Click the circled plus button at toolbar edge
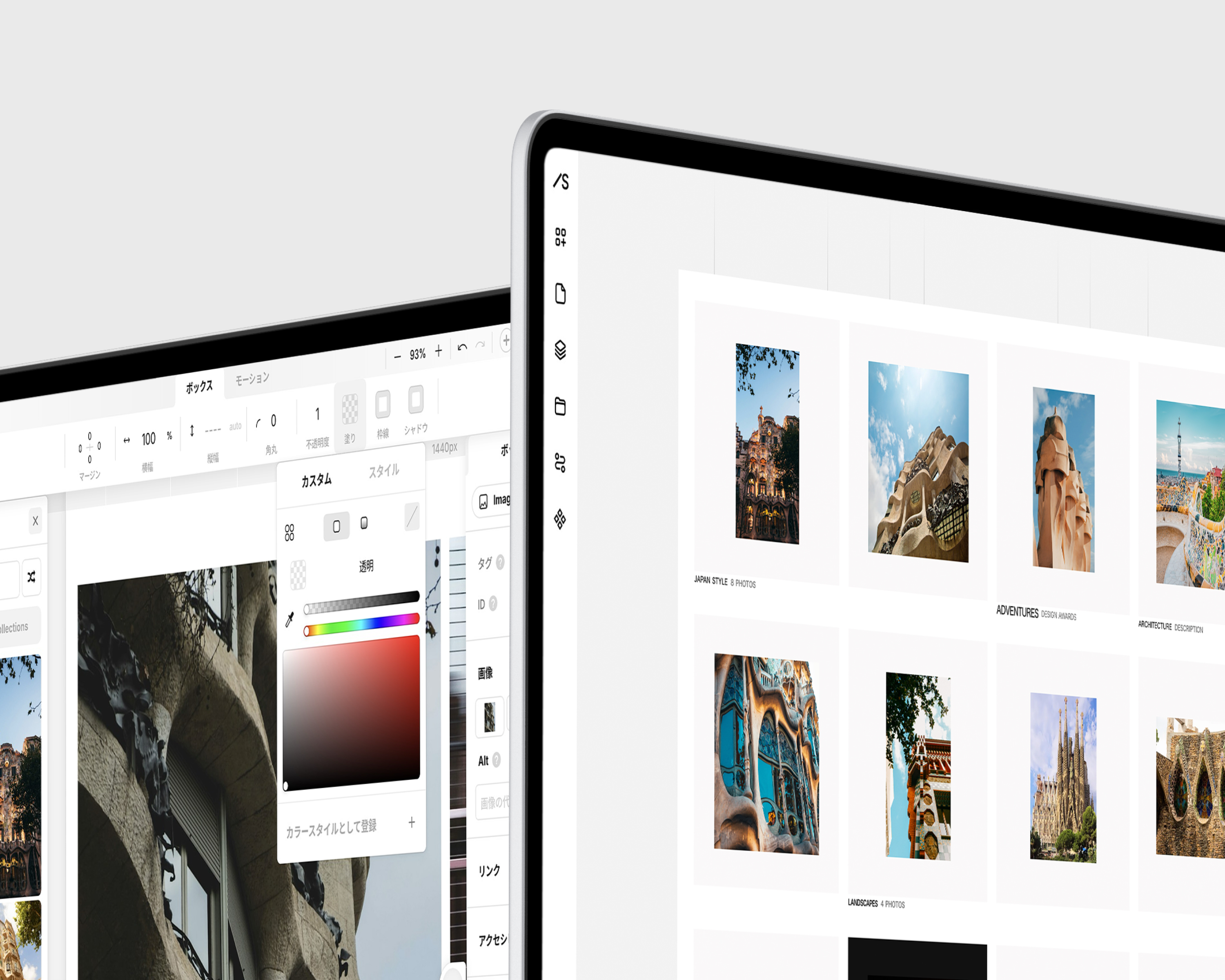The image size is (1225, 980). coord(505,341)
